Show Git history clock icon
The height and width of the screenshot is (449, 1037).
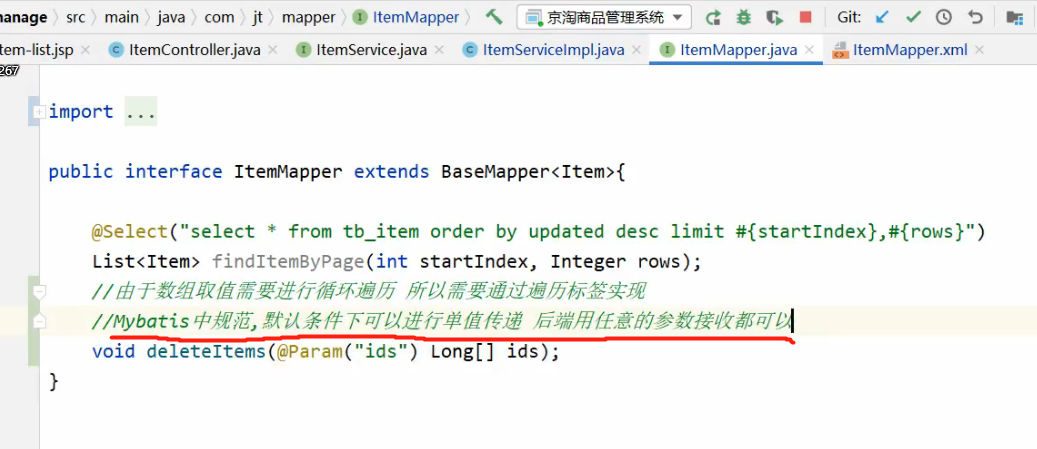[944, 18]
